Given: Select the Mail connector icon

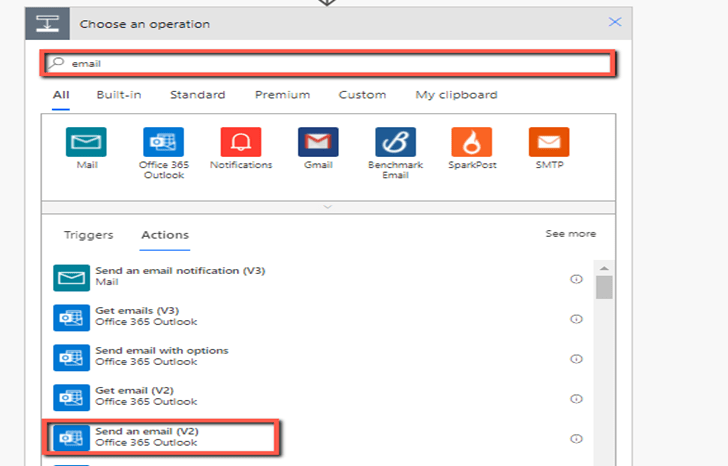Looking at the screenshot, I should (86, 142).
